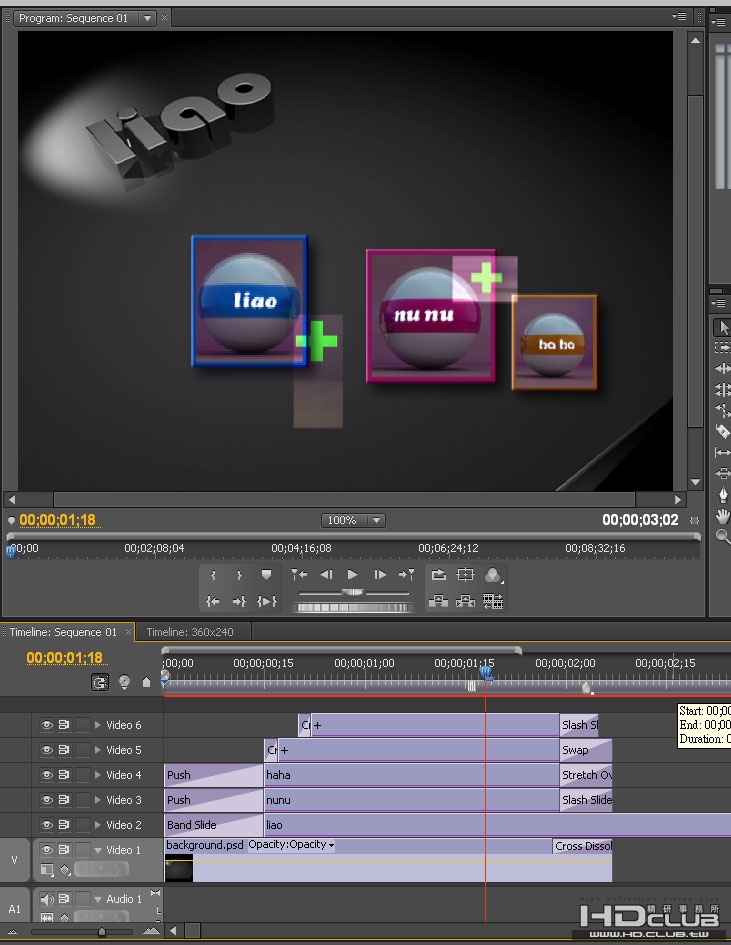
Task: Select the Pen tool
Action: [x=723, y=495]
